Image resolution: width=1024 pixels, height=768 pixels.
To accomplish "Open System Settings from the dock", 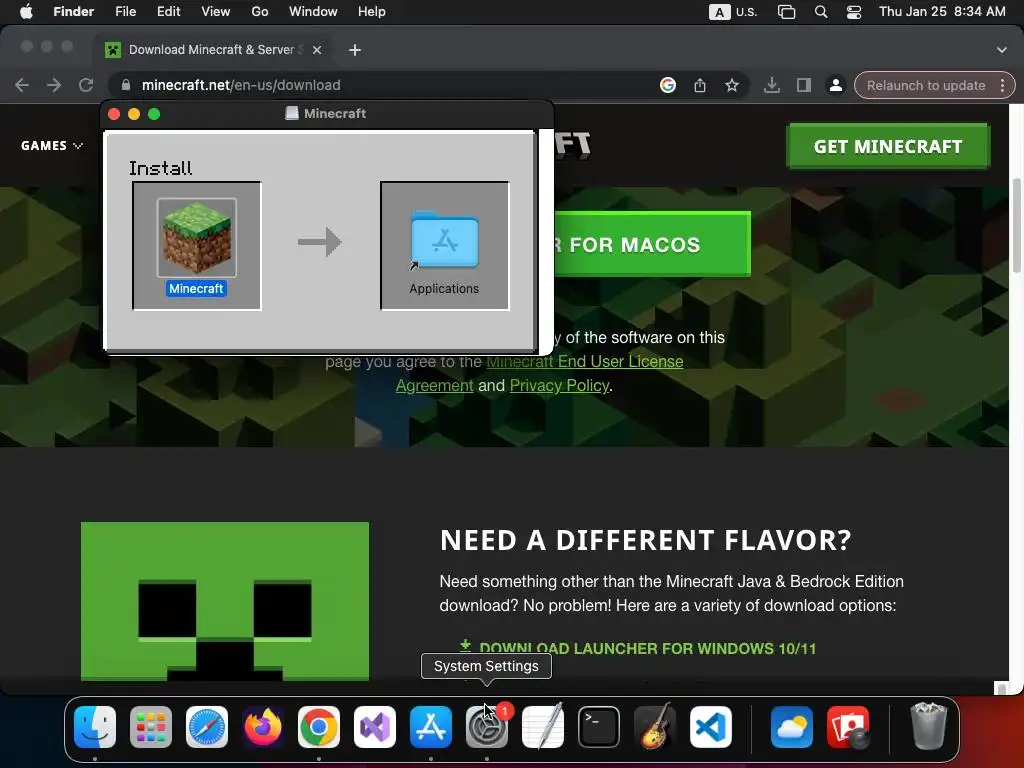I will coord(487,727).
